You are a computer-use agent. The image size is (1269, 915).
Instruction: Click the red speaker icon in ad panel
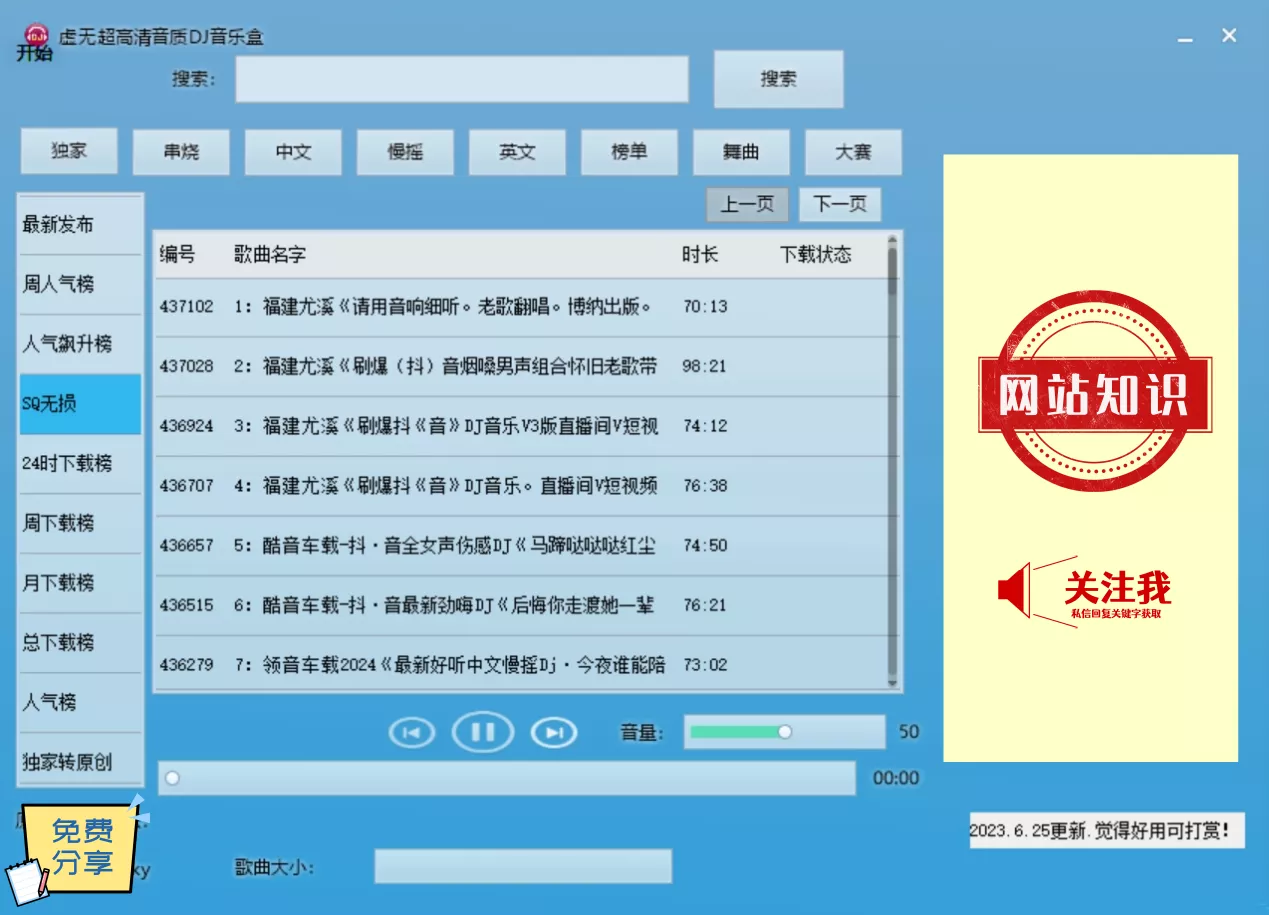(x=1014, y=590)
